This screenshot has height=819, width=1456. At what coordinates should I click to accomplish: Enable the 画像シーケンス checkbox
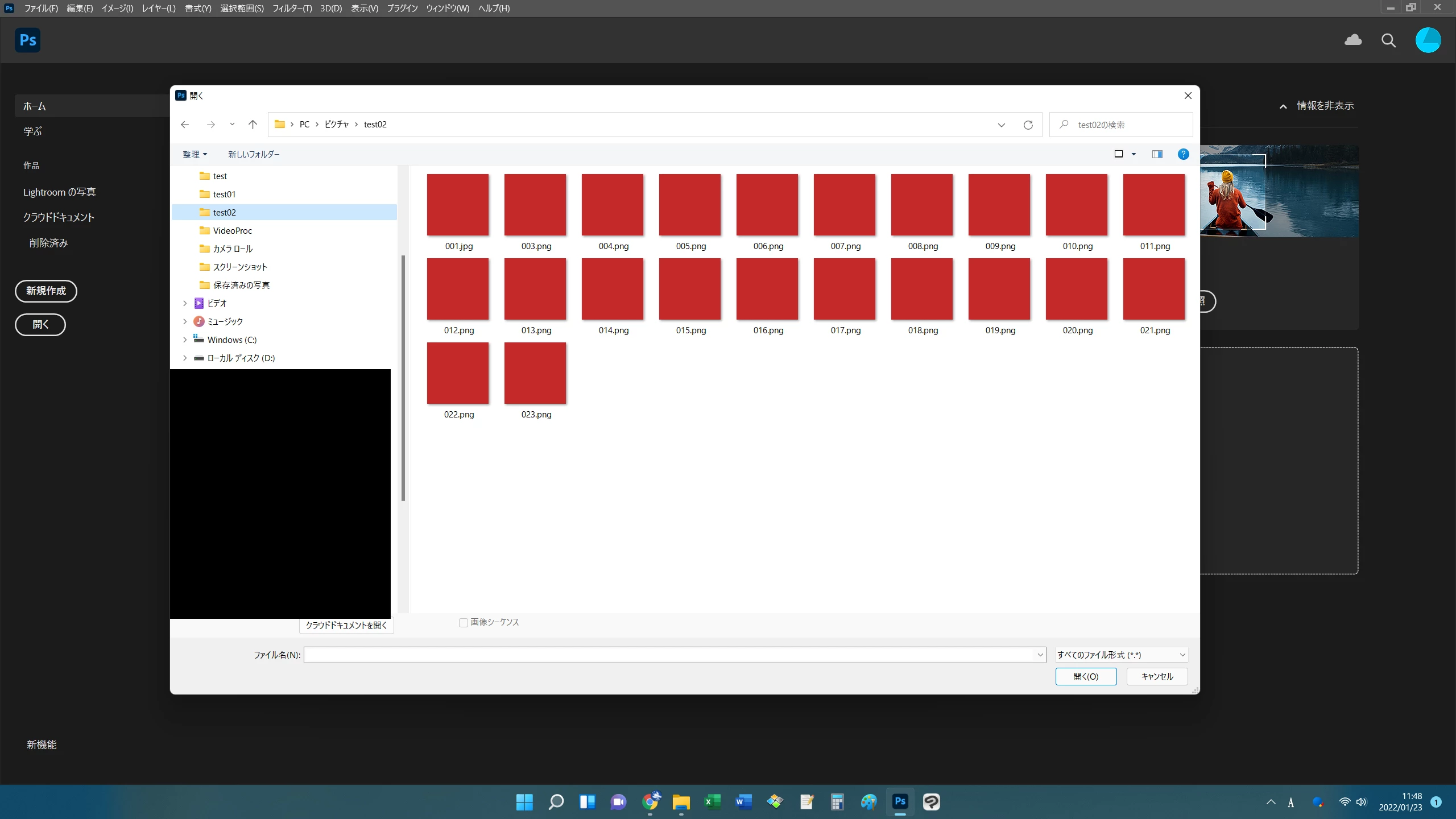(x=464, y=623)
